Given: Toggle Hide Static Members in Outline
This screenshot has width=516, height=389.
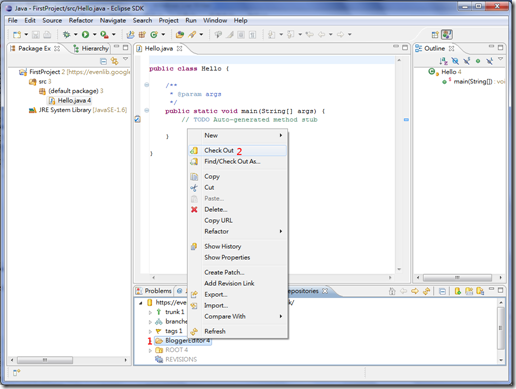Looking at the screenshot, I should click(467, 61).
